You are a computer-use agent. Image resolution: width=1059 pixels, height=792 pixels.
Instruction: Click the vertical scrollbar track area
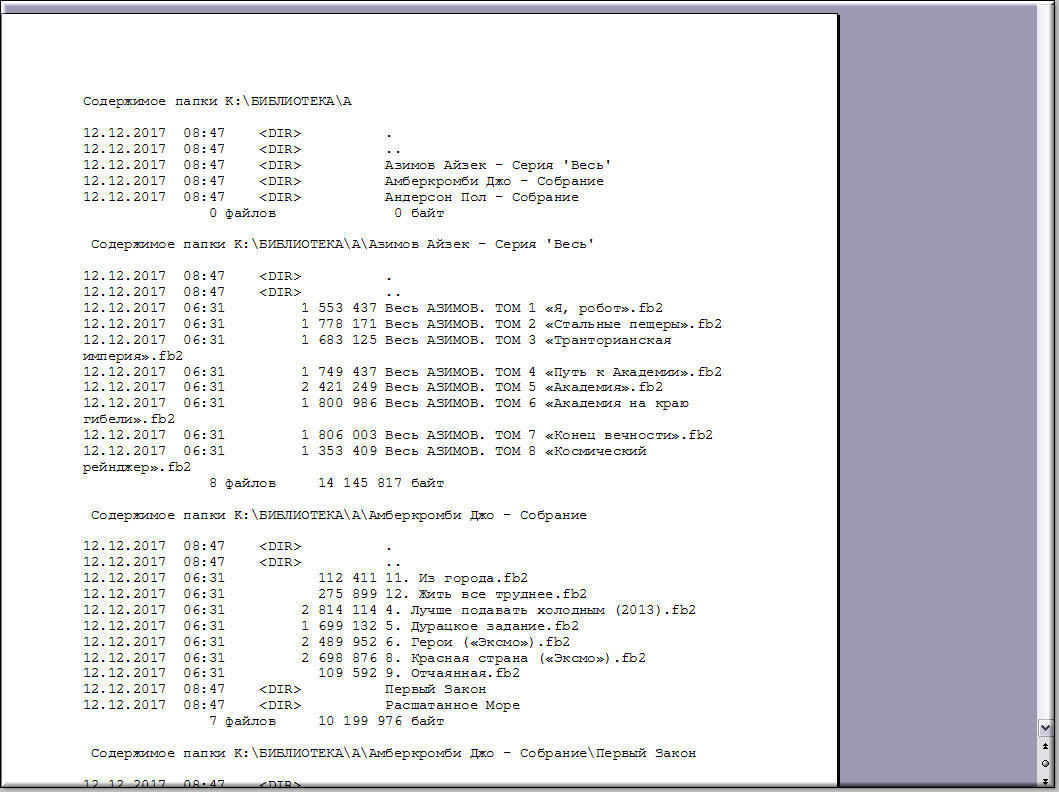pos(1046,360)
